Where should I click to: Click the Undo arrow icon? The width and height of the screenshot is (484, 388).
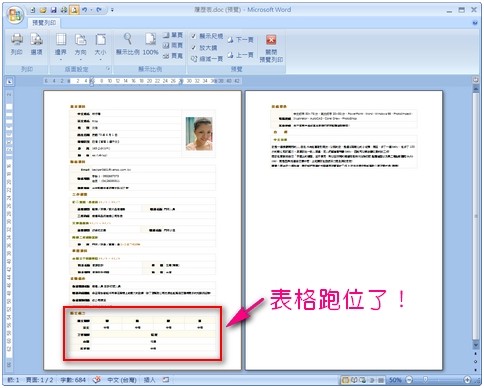tap(84, 10)
